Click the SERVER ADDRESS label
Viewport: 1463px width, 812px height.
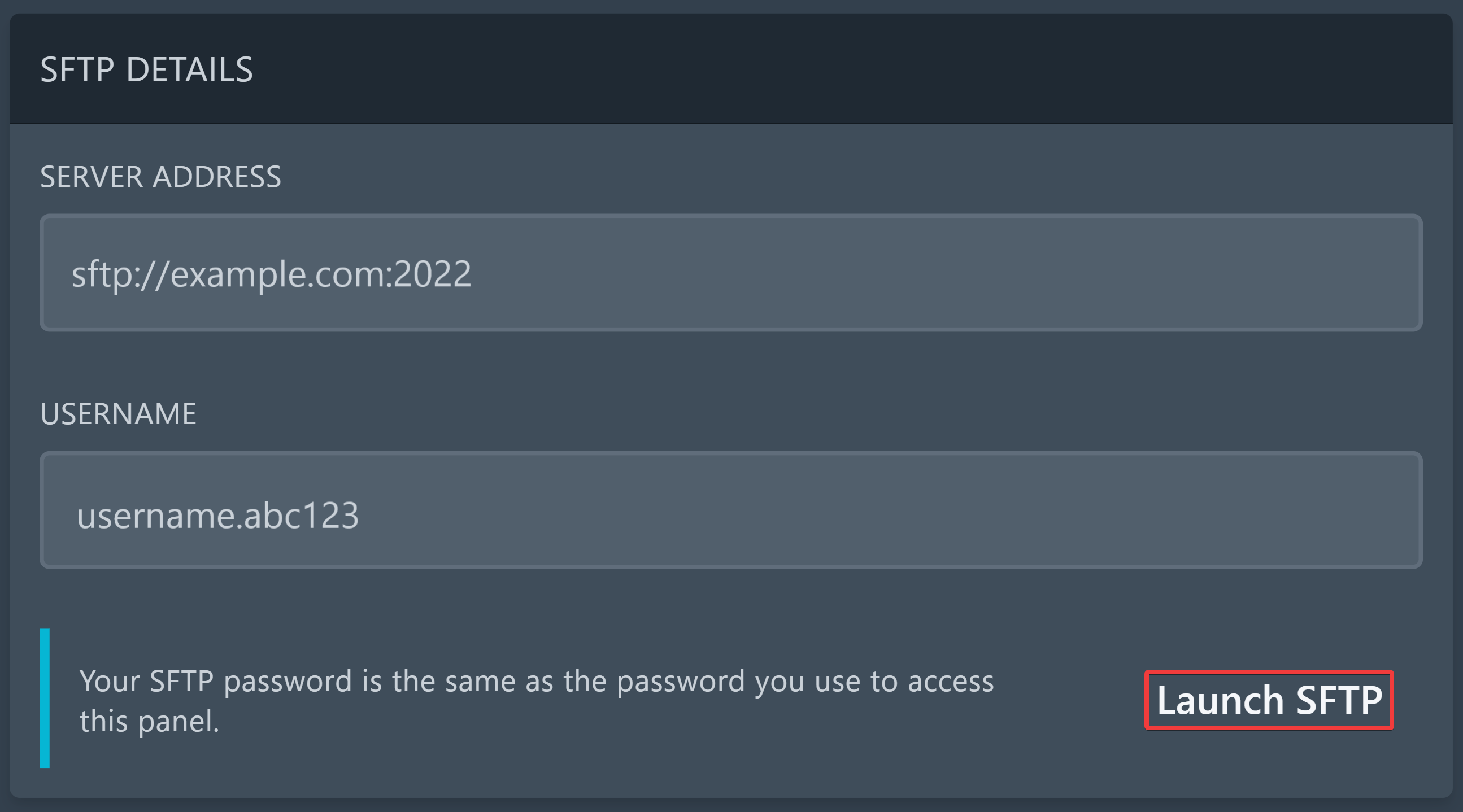(x=161, y=177)
